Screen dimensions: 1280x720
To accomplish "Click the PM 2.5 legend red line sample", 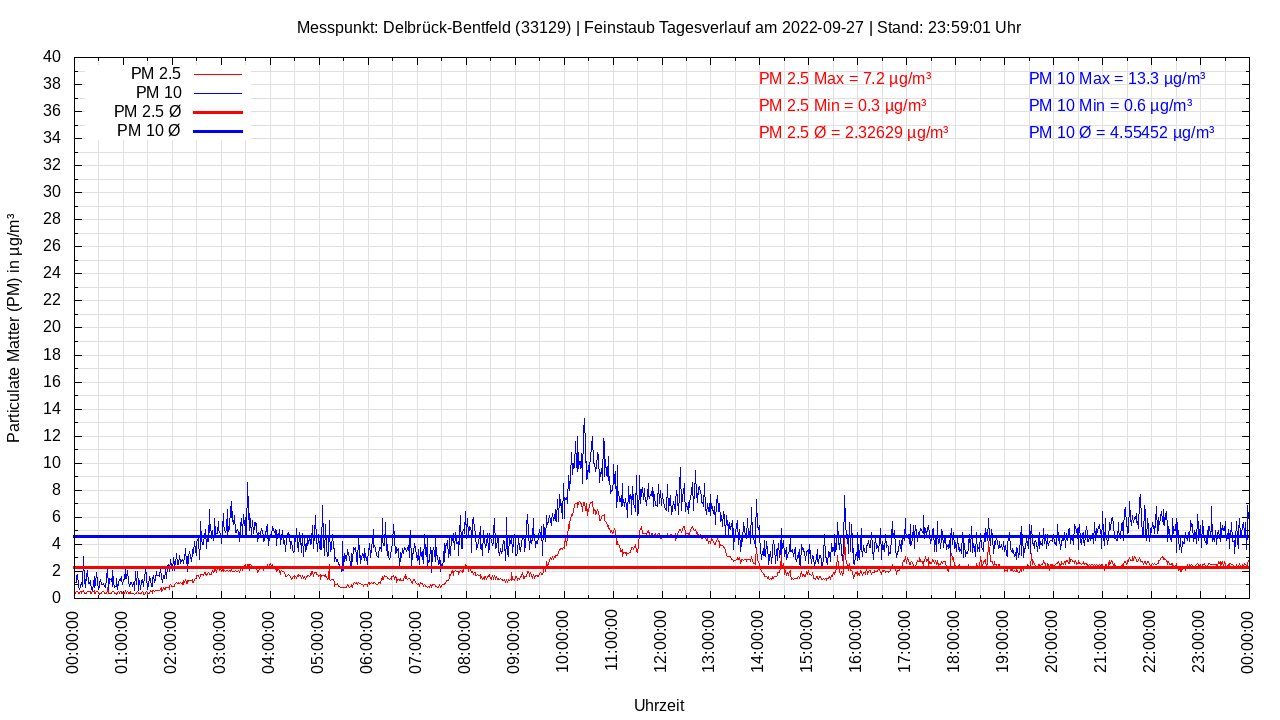I will click(217, 74).
